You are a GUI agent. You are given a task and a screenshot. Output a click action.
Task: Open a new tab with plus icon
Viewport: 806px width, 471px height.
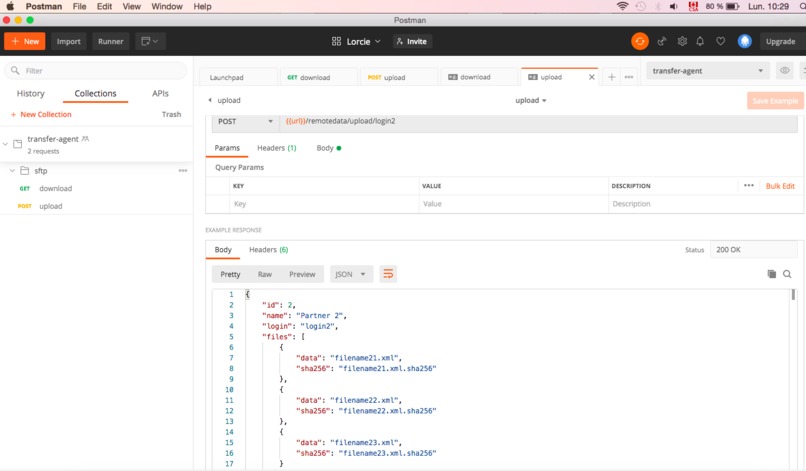[612, 77]
